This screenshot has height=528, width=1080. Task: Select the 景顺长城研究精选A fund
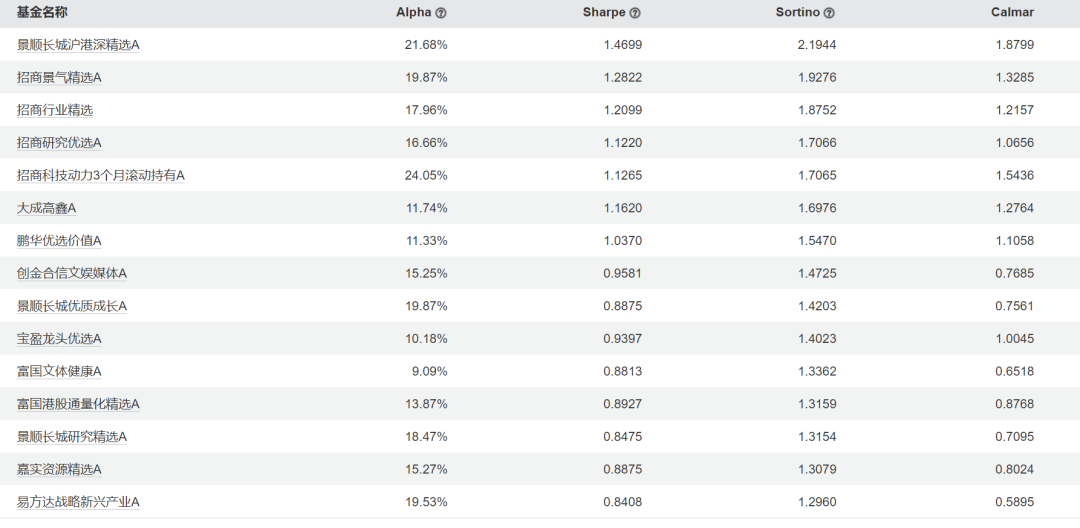point(72,437)
